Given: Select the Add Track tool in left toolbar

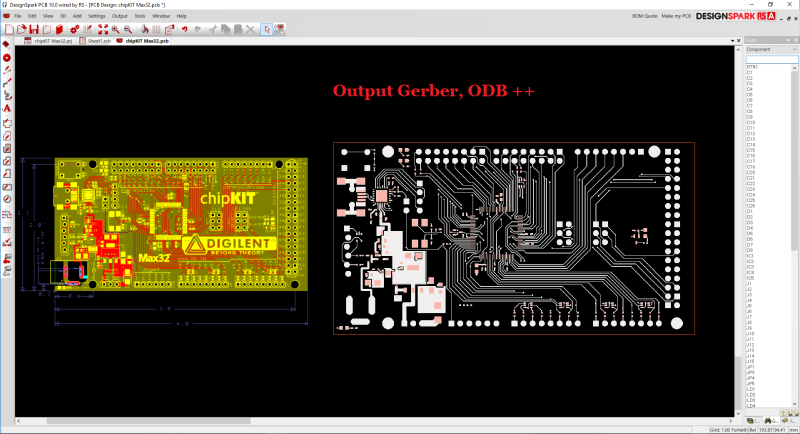Looking at the screenshot, I should pos(7,83).
